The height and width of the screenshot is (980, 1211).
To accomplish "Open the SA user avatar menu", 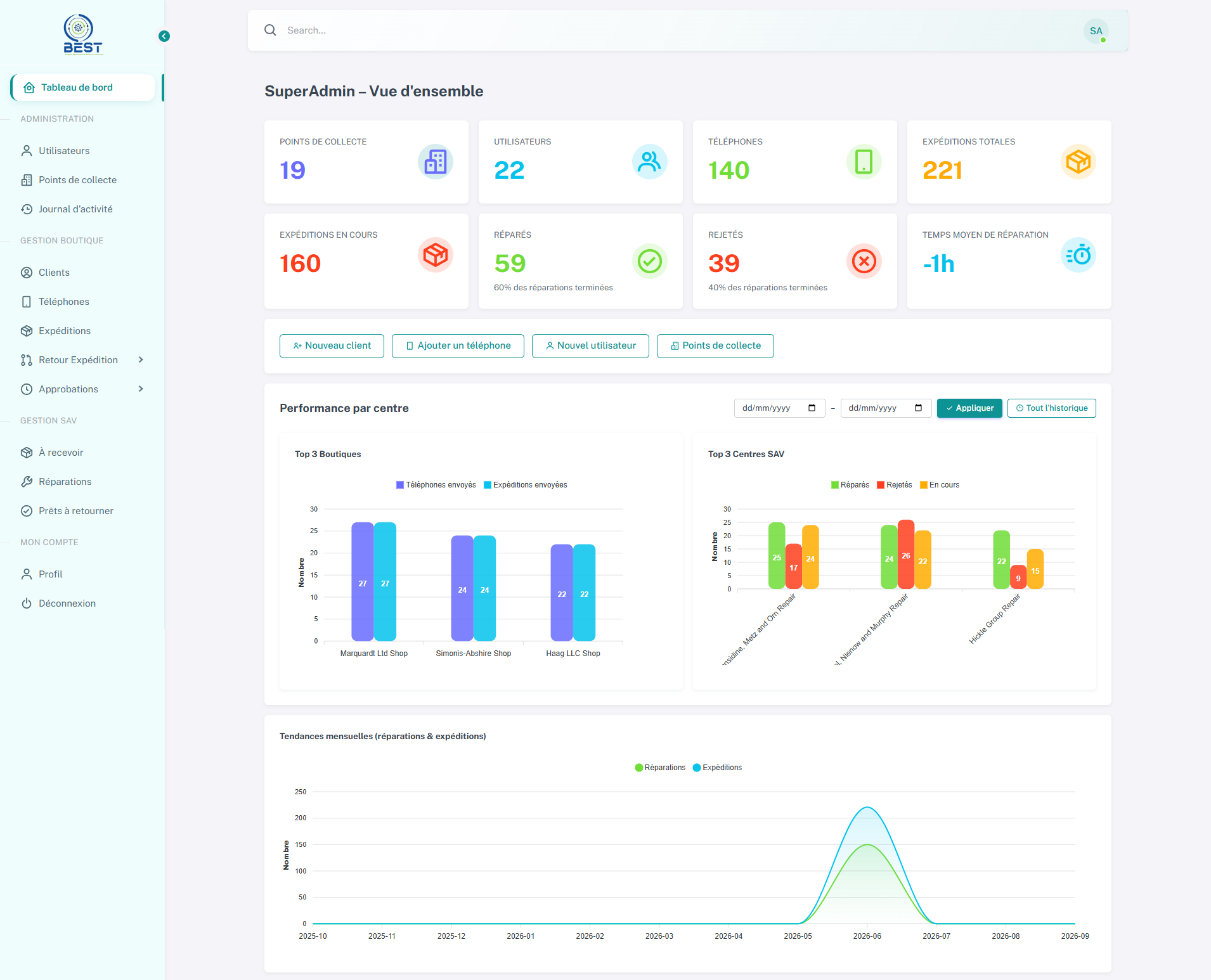I will coord(1096,30).
